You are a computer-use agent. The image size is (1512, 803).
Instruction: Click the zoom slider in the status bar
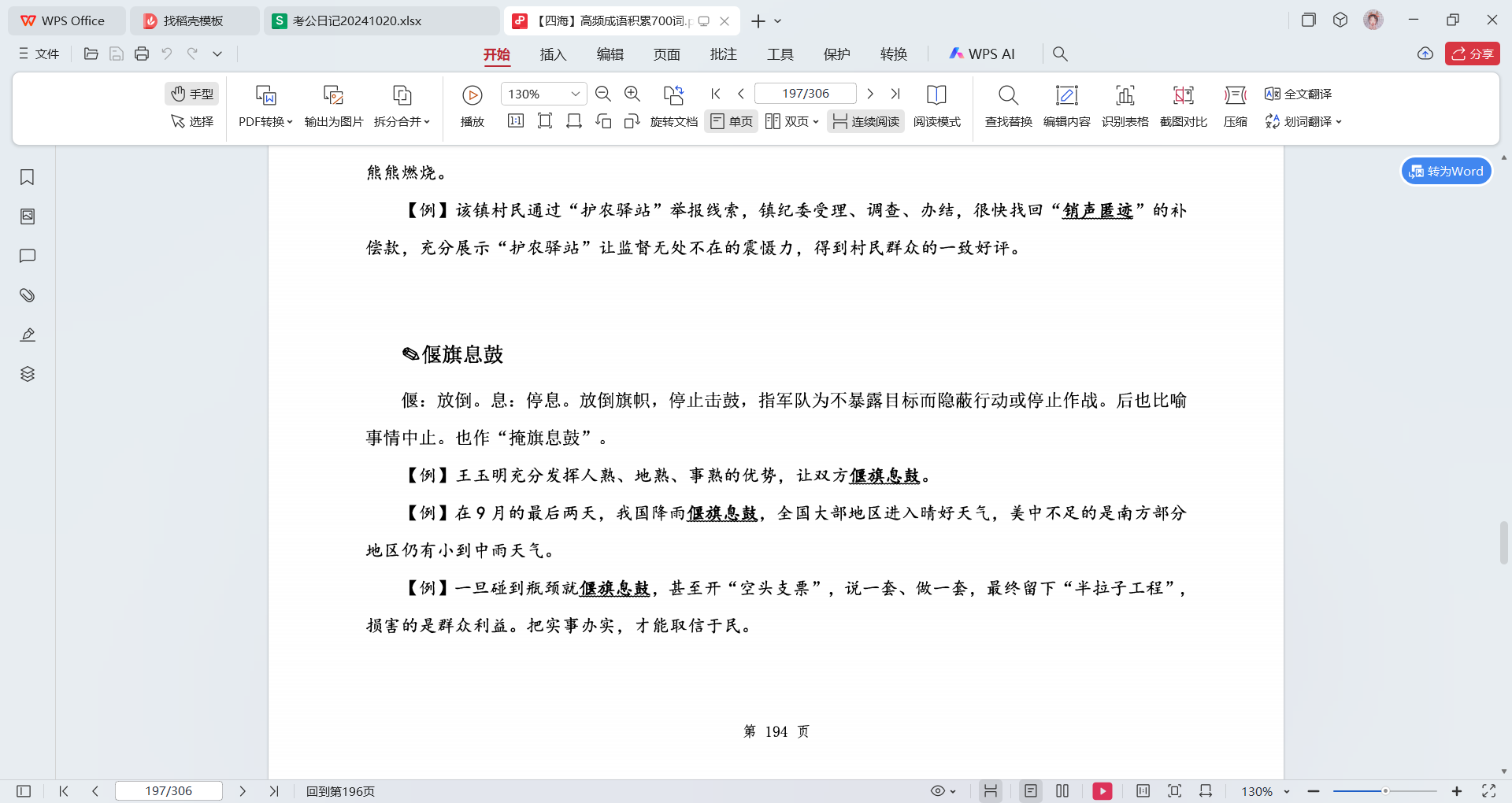click(x=1385, y=790)
